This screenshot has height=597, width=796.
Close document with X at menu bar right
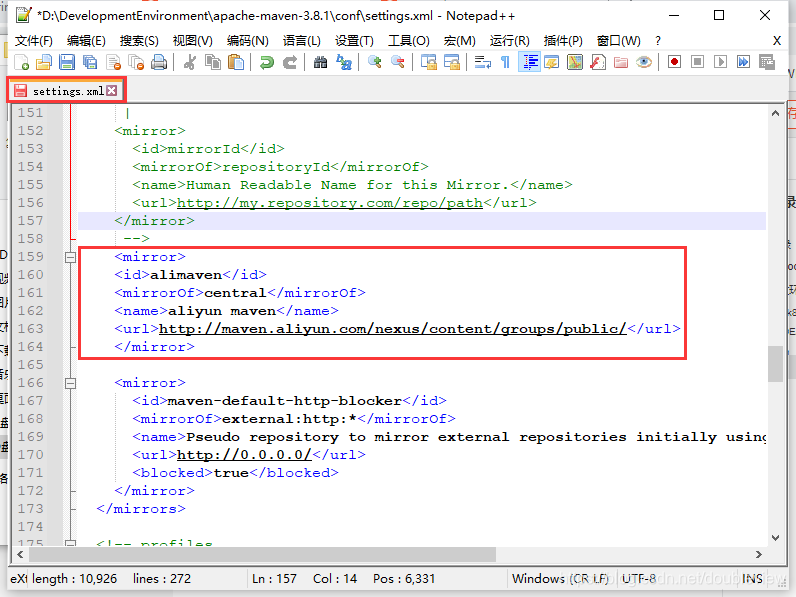pyautogui.click(x=777, y=41)
